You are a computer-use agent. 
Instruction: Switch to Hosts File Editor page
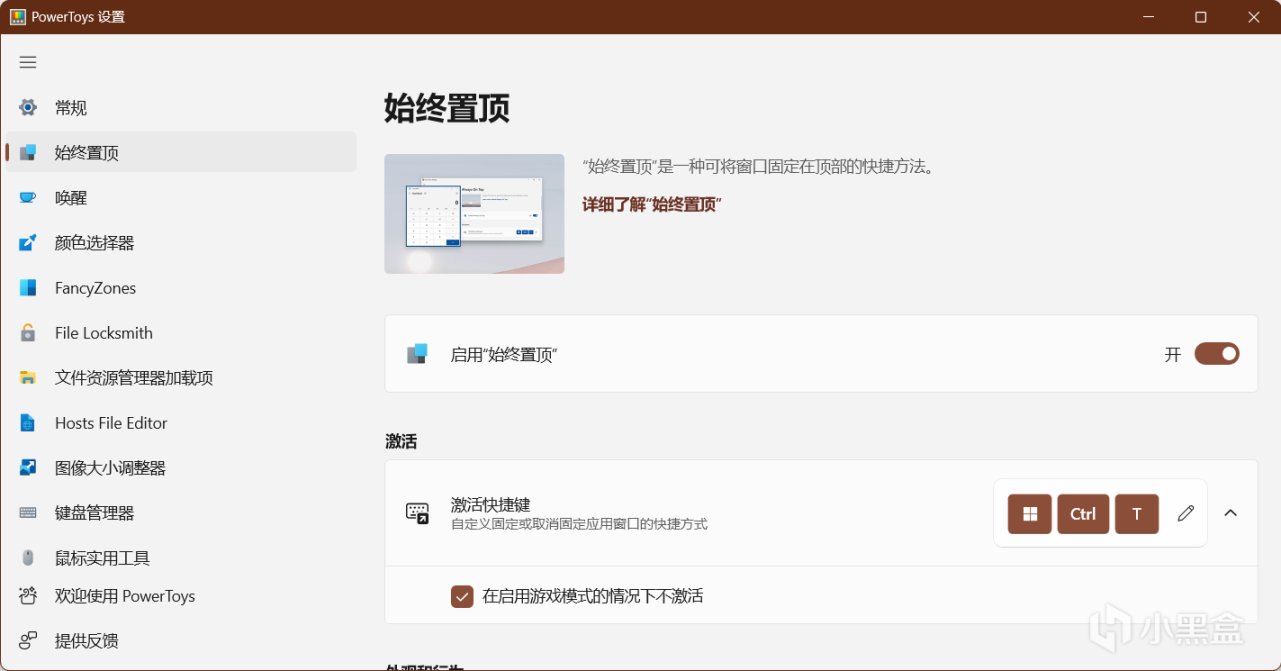(181, 423)
